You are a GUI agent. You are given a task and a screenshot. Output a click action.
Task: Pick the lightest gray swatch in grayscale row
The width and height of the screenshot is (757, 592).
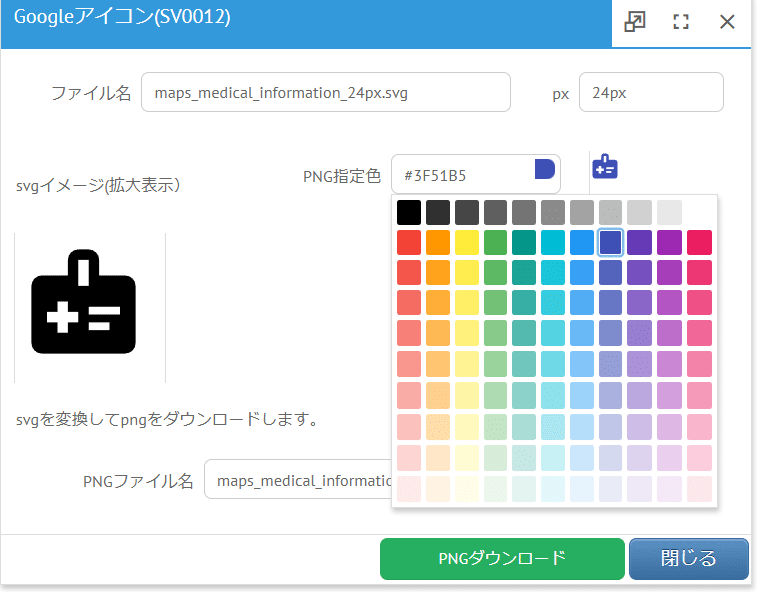tap(669, 212)
